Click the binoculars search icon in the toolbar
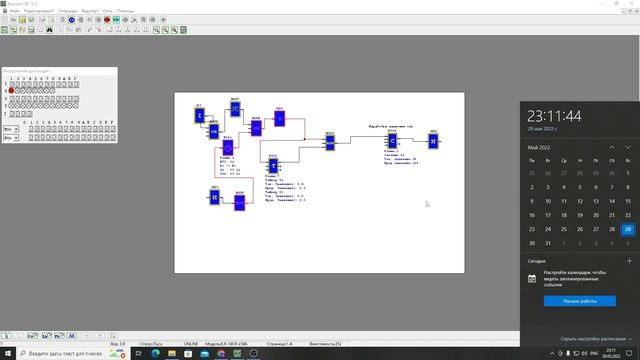The image size is (640, 360). pos(49,30)
